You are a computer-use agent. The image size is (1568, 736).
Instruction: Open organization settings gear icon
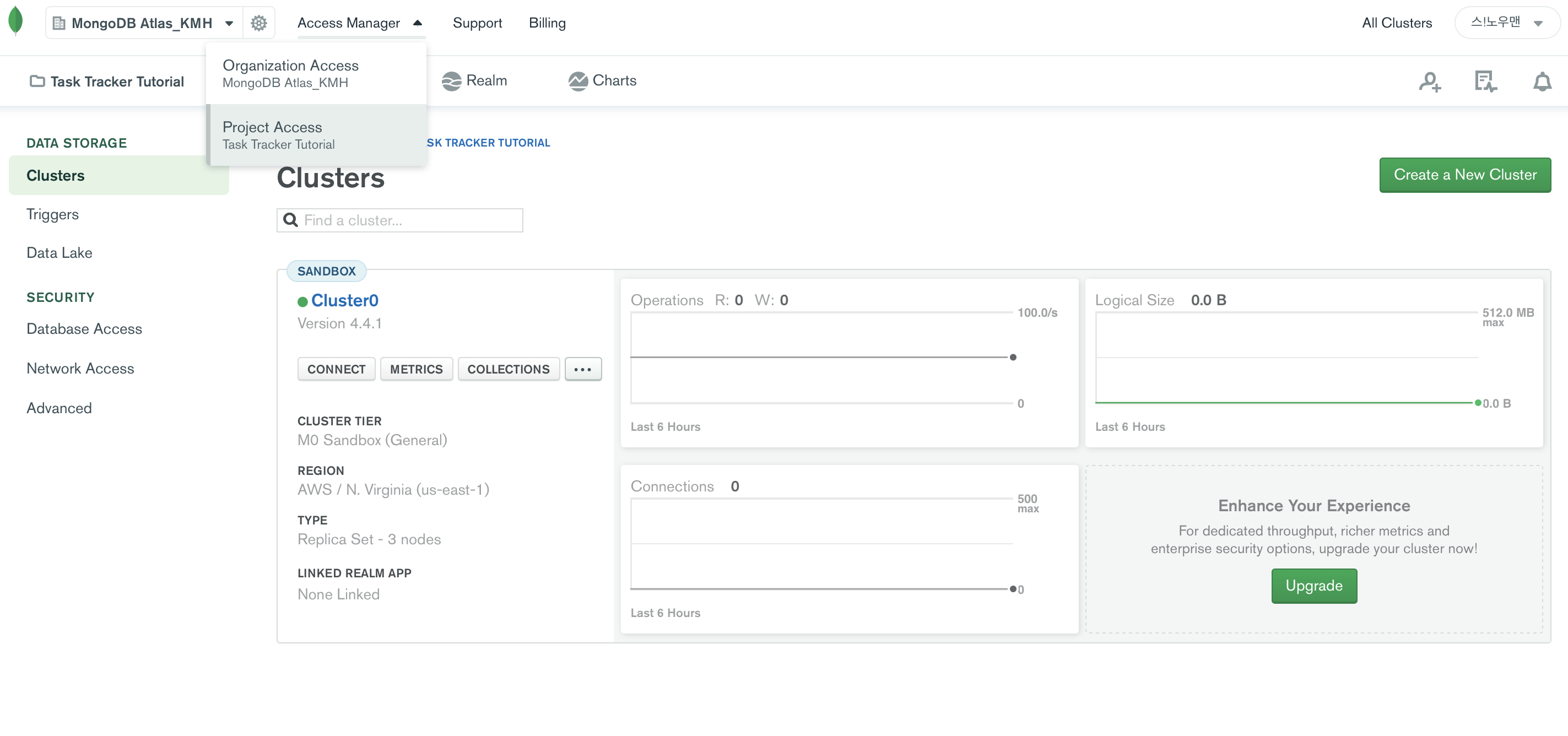click(x=259, y=23)
